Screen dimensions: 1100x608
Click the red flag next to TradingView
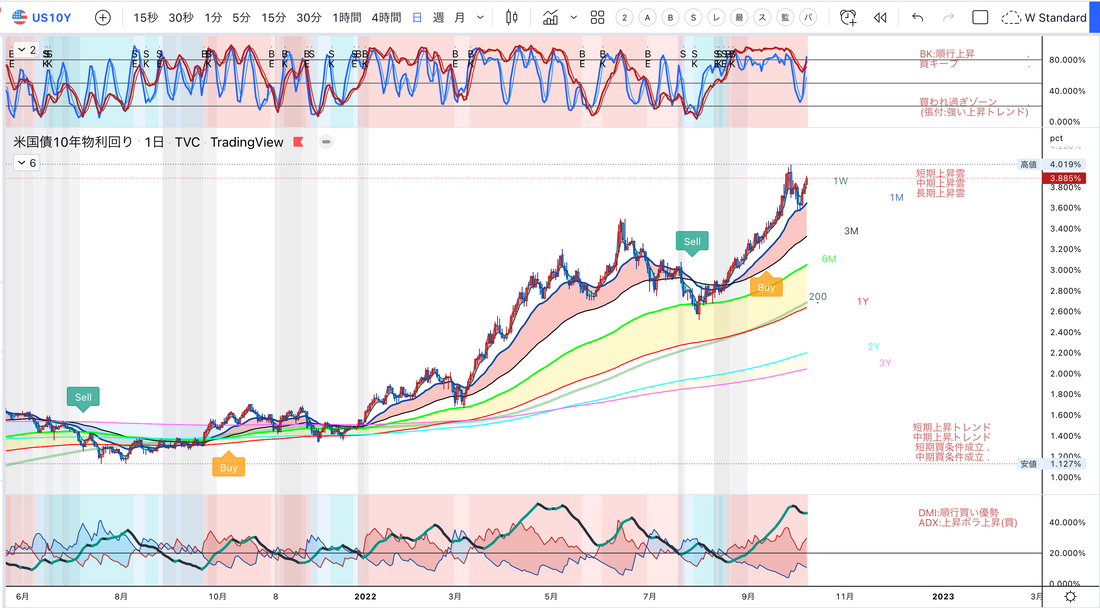(297, 142)
